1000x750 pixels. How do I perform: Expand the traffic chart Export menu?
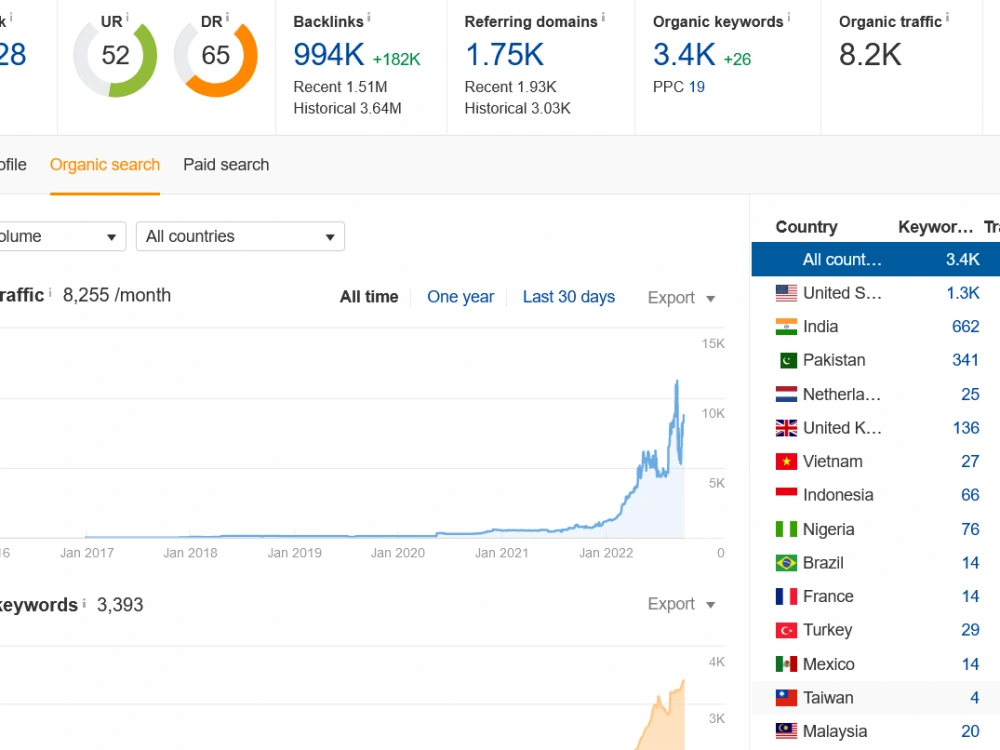click(x=681, y=298)
